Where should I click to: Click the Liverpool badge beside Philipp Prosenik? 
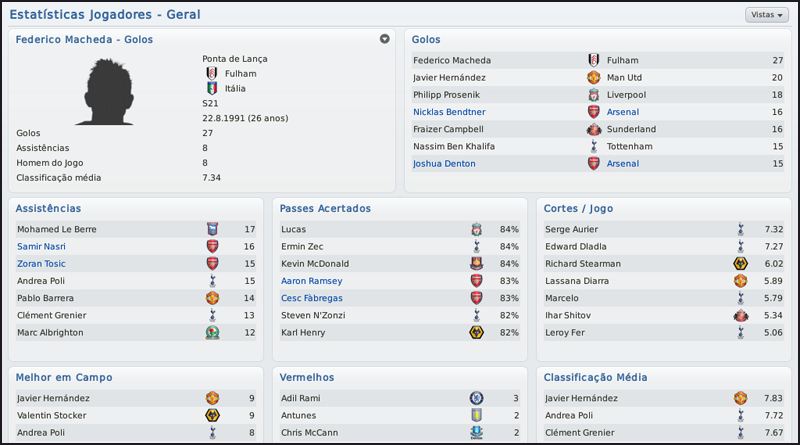[x=593, y=95]
